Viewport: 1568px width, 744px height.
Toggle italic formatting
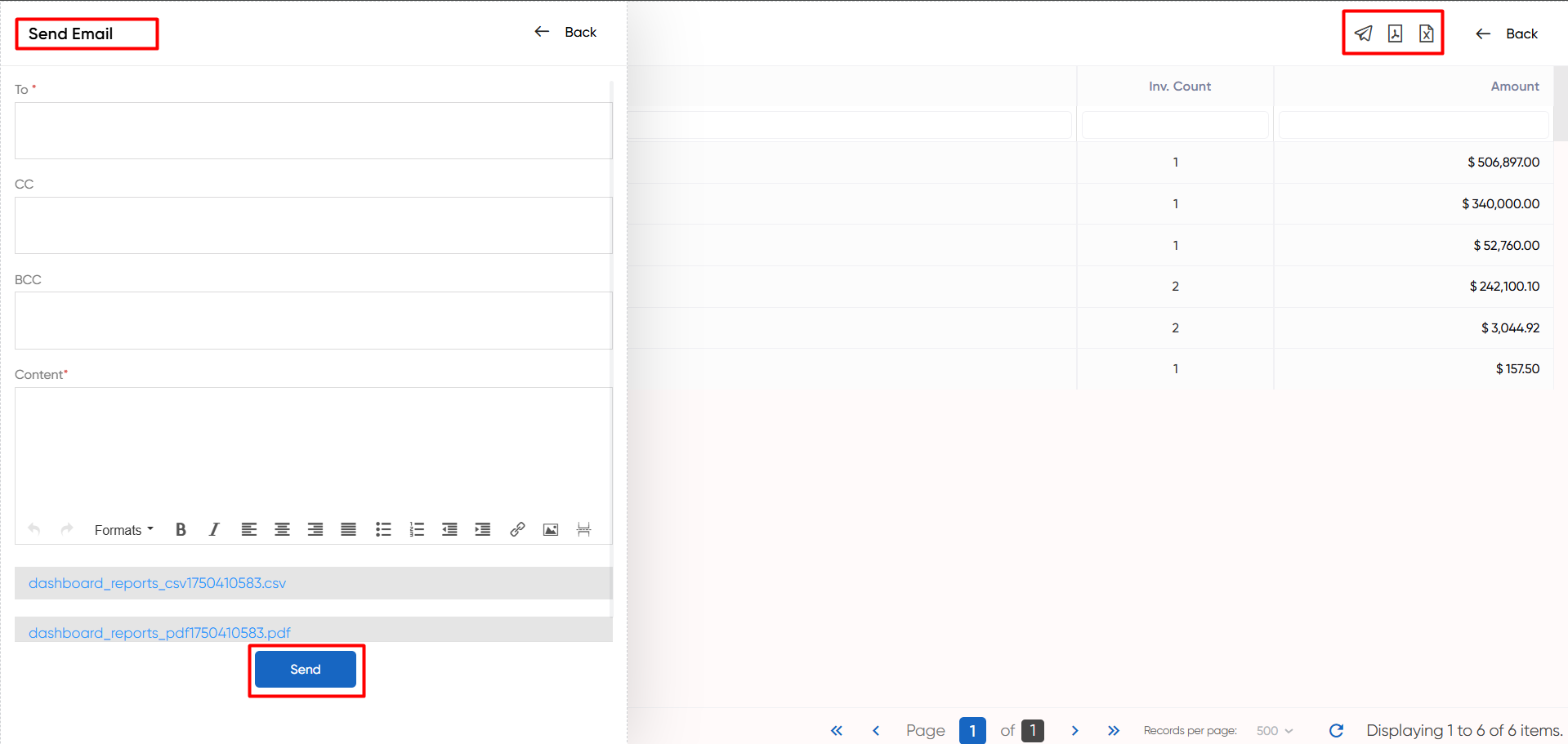(x=214, y=529)
